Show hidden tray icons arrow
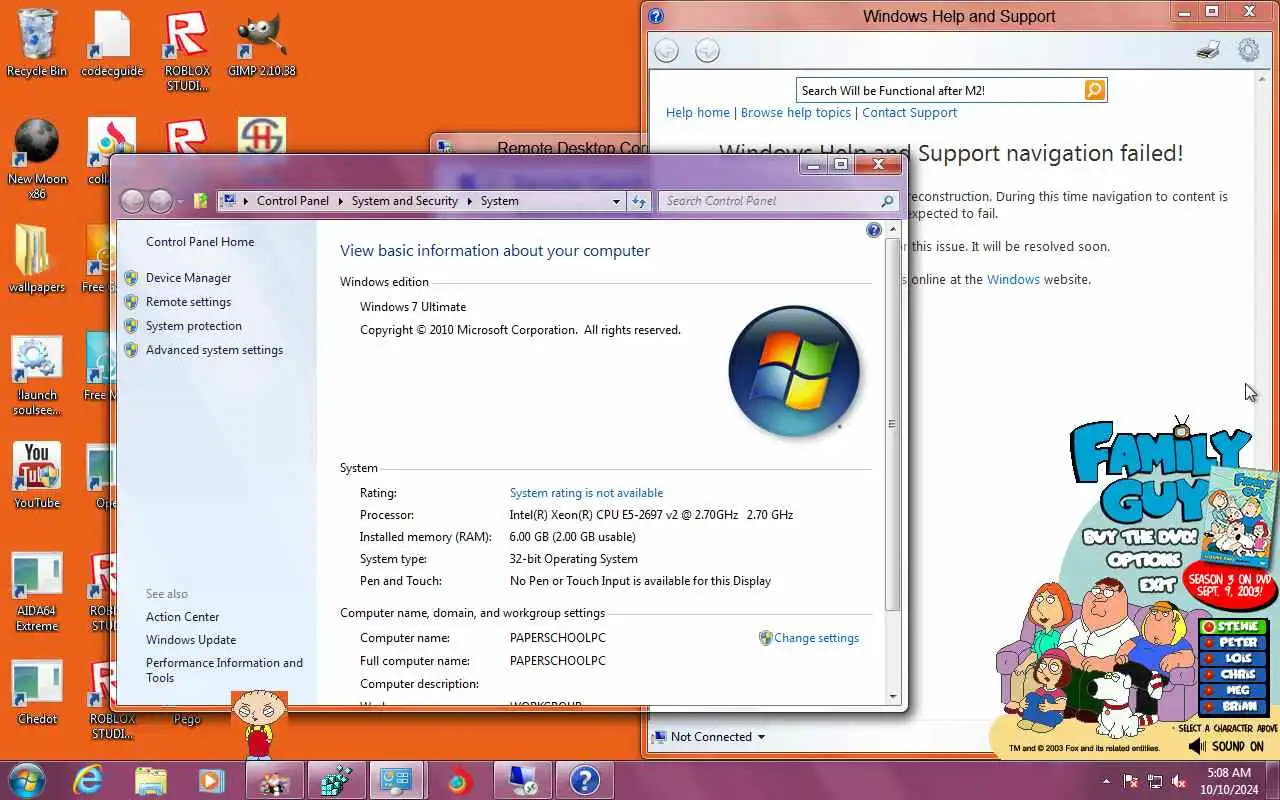This screenshot has height=800, width=1280. tap(1106, 781)
